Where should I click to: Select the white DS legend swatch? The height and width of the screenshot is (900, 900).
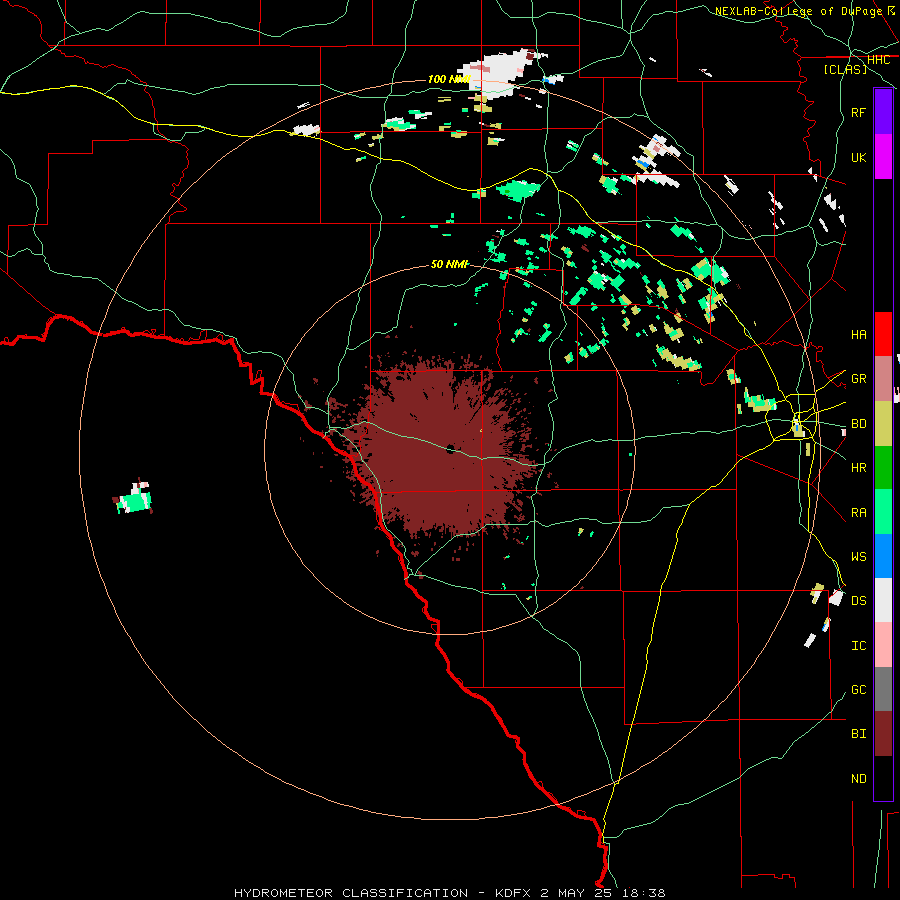883,600
